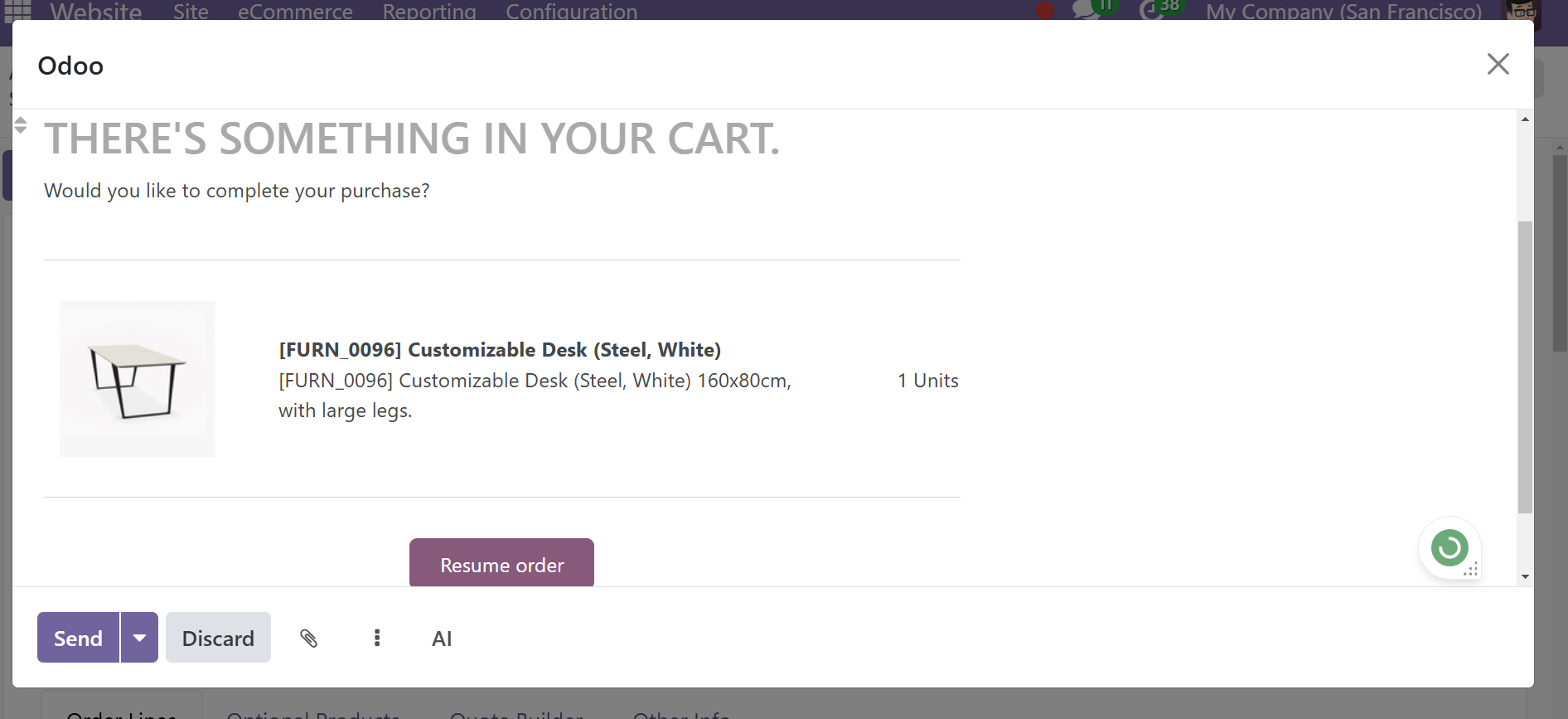Click the green circular floating widget icon
Viewport: 1568px width, 719px height.
coord(1449,547)
